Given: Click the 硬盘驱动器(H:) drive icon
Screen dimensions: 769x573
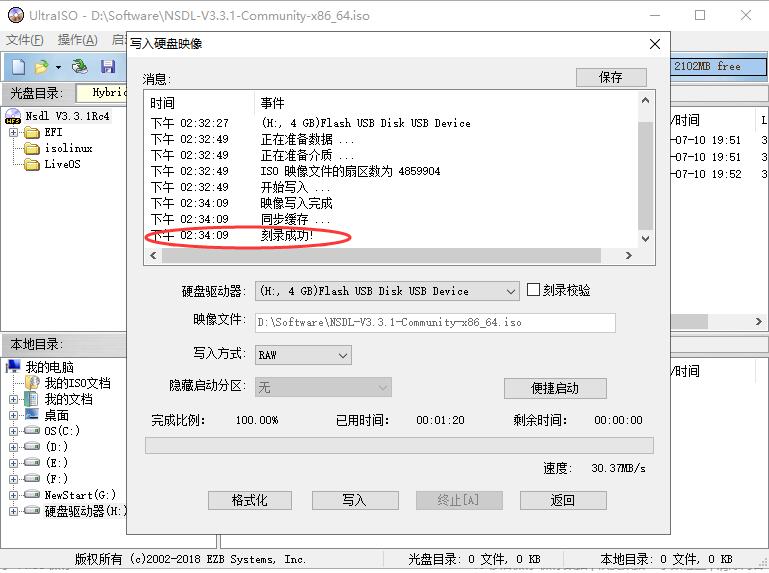Looking at the screenshot, I should pyautogui.click(x=32, y=510).
